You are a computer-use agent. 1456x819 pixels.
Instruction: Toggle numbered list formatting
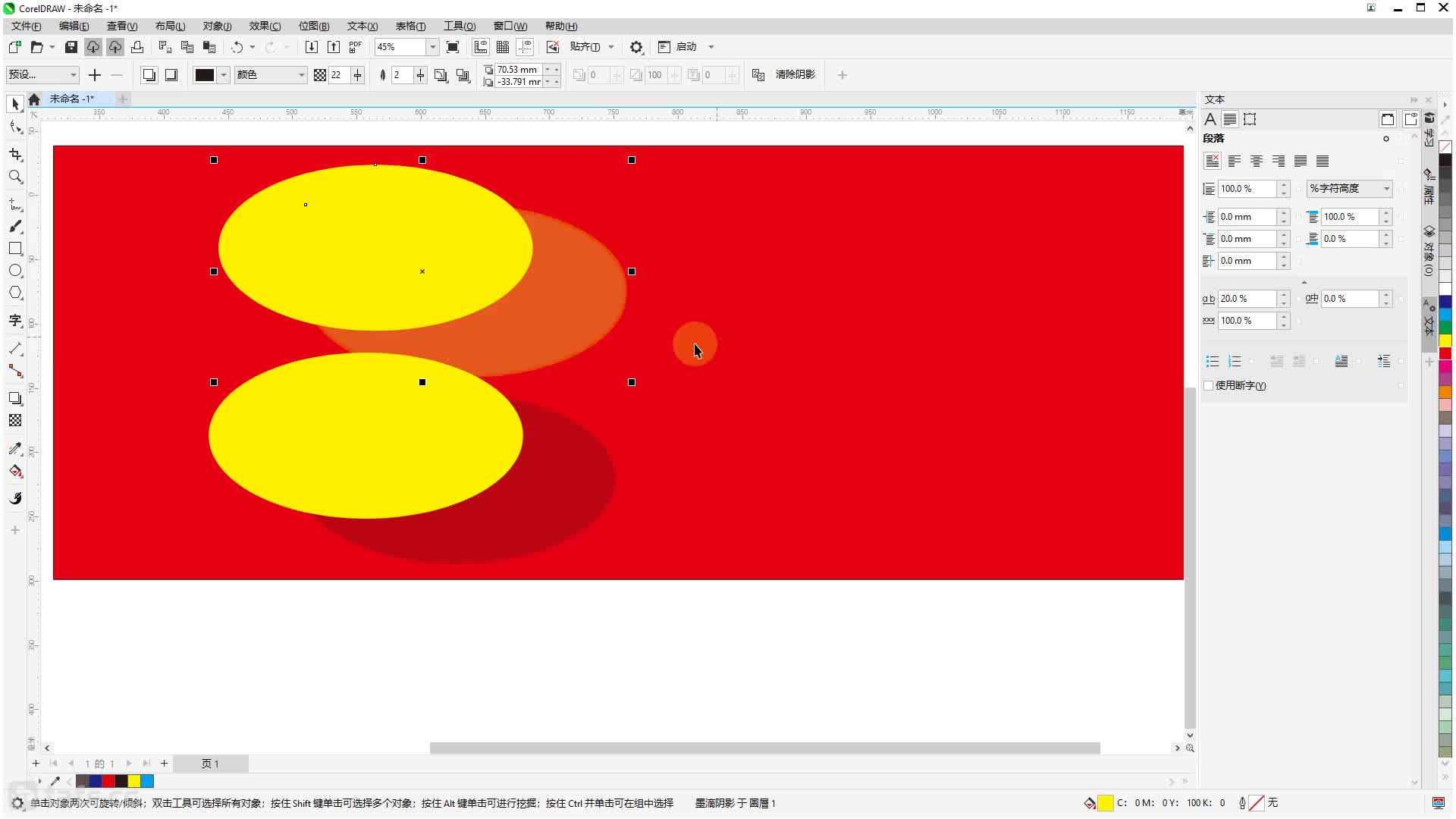pos(1235,361)
